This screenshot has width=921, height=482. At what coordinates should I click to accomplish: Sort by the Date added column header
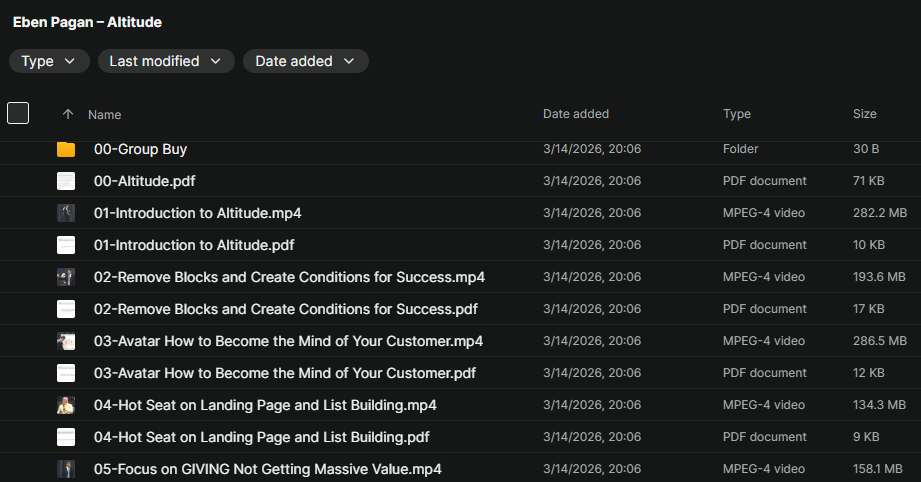(575, 114)
